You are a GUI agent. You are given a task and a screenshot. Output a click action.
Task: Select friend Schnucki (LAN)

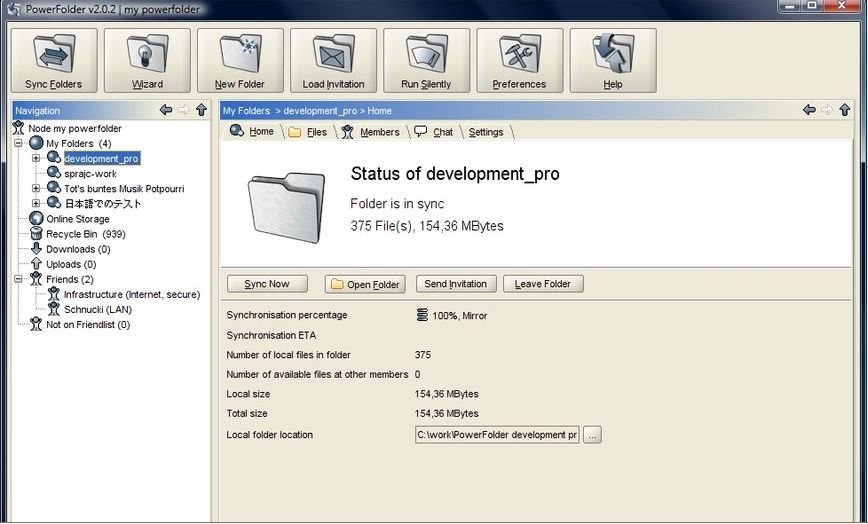[x=97, y=310]
